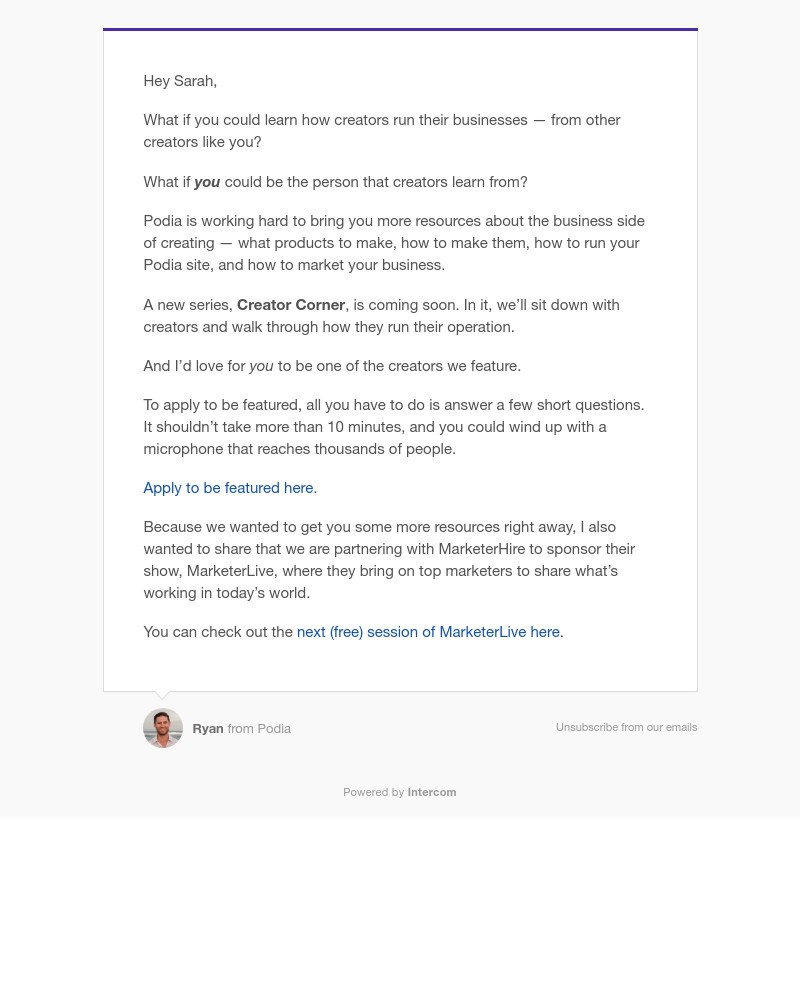This screenshot has width=800, height=1000.
Task: Click the paragraph starting 'Because we wanted'
Action: point(389,560)
